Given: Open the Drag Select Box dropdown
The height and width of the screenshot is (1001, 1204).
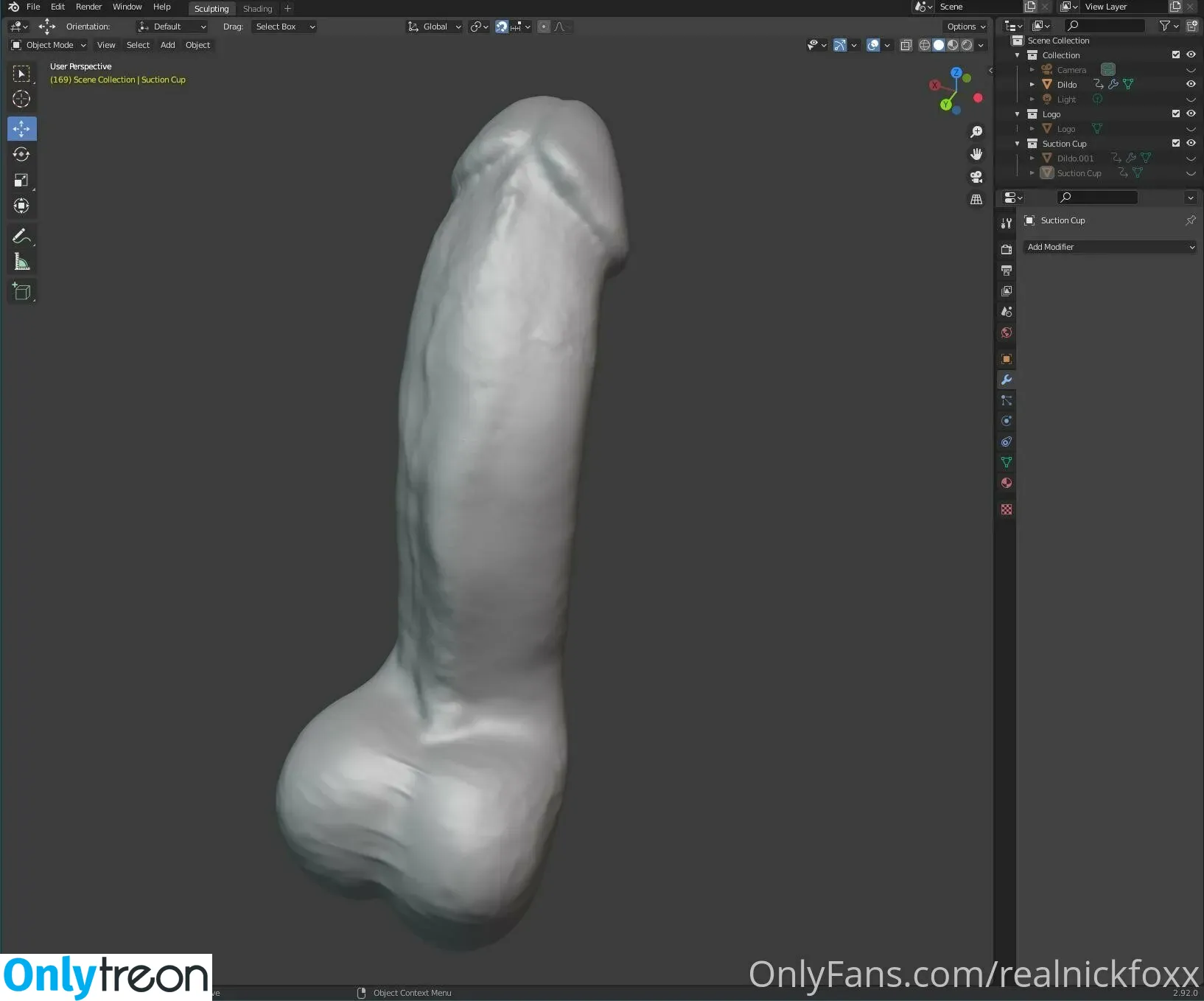Looking at the screenshot, I should pyautogui.click(x=284, y=27).
